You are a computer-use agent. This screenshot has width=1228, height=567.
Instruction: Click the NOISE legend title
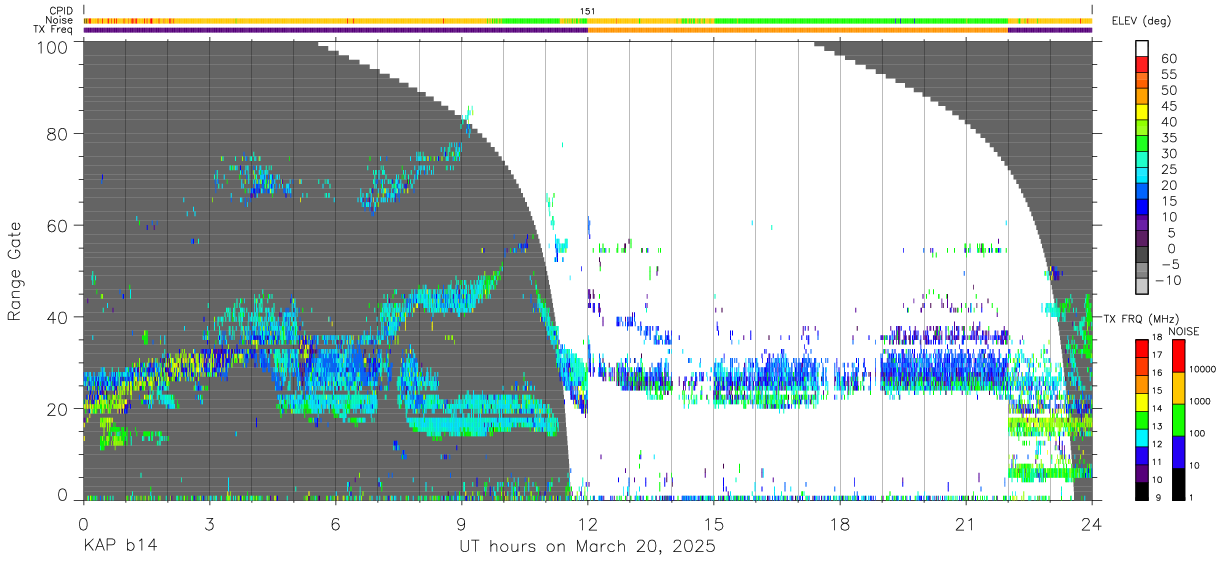1184,331
